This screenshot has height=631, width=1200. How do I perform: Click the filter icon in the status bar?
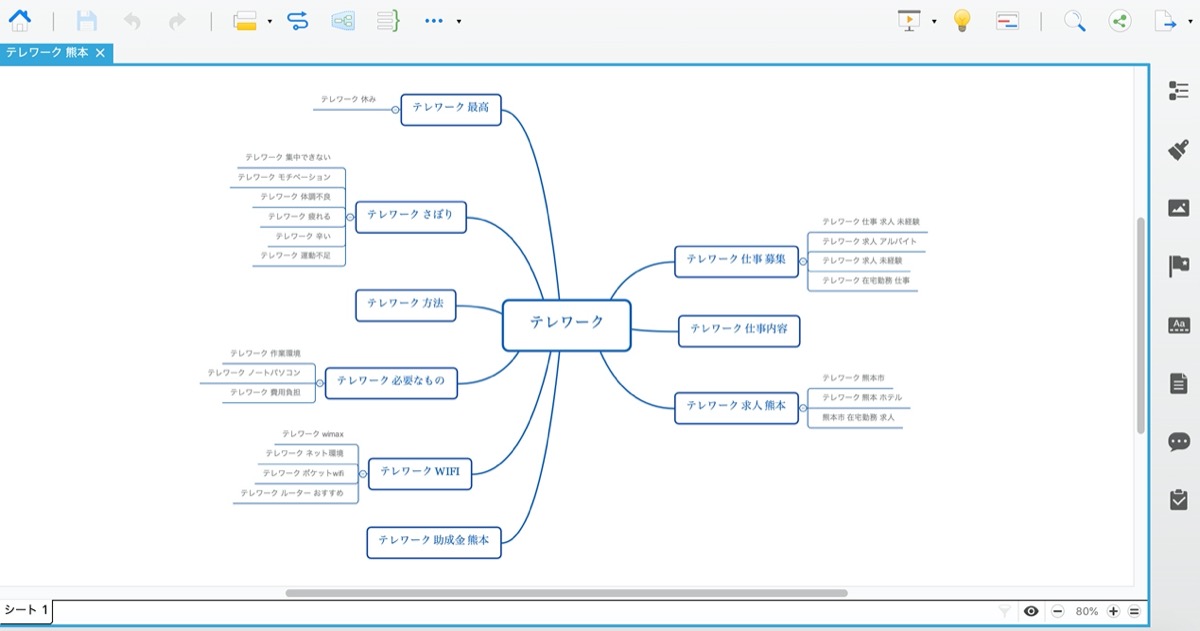pyautogui.click(x=1005, y=611)
